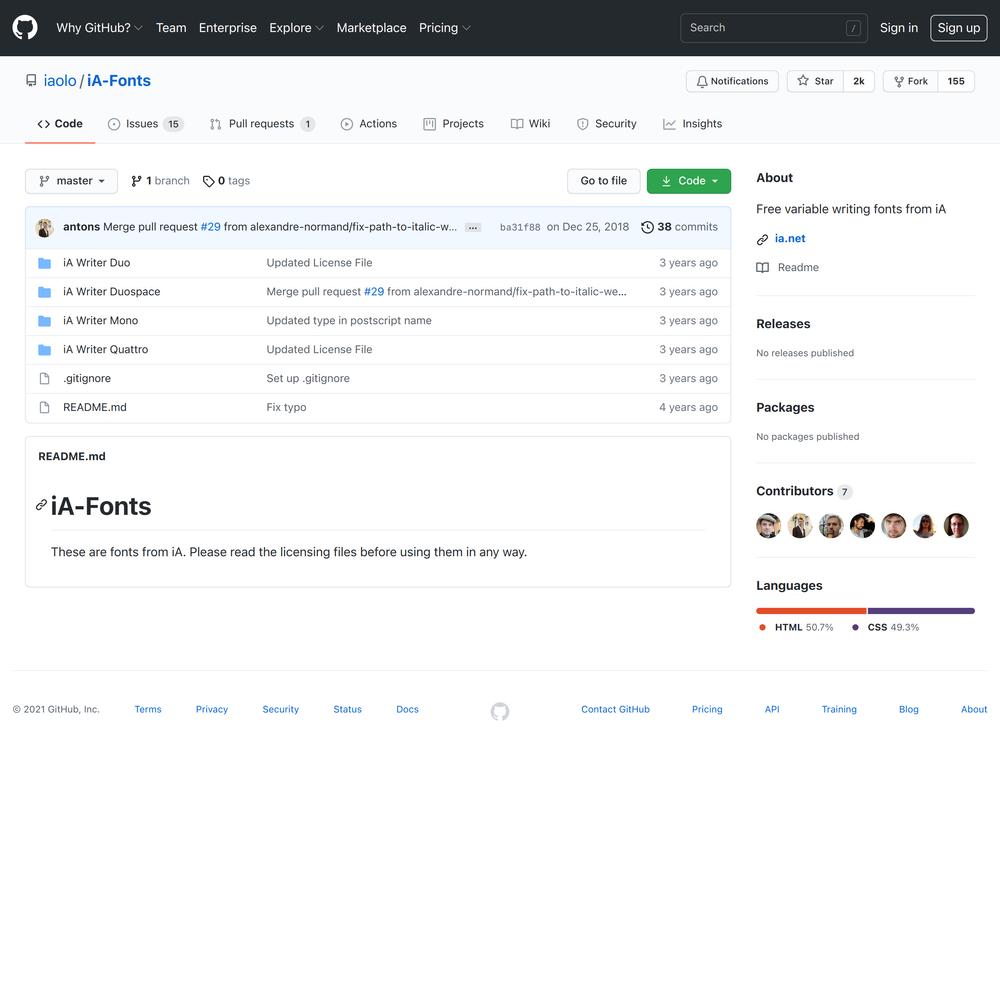
Task: Open the iA-Fonts repository title link
Action: (x=119, y=80)
